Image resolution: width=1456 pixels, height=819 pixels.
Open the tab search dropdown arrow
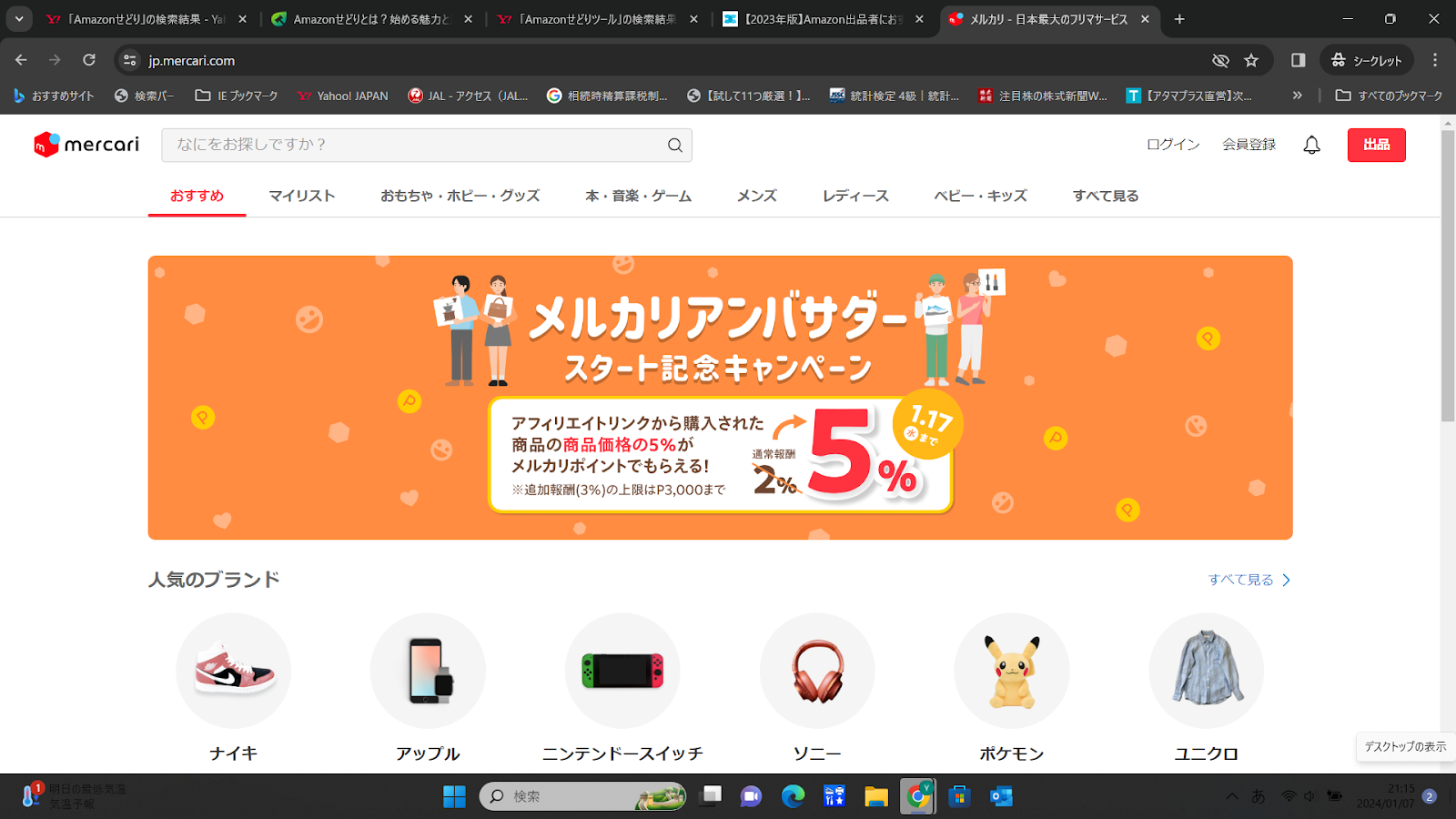point(19,19)
